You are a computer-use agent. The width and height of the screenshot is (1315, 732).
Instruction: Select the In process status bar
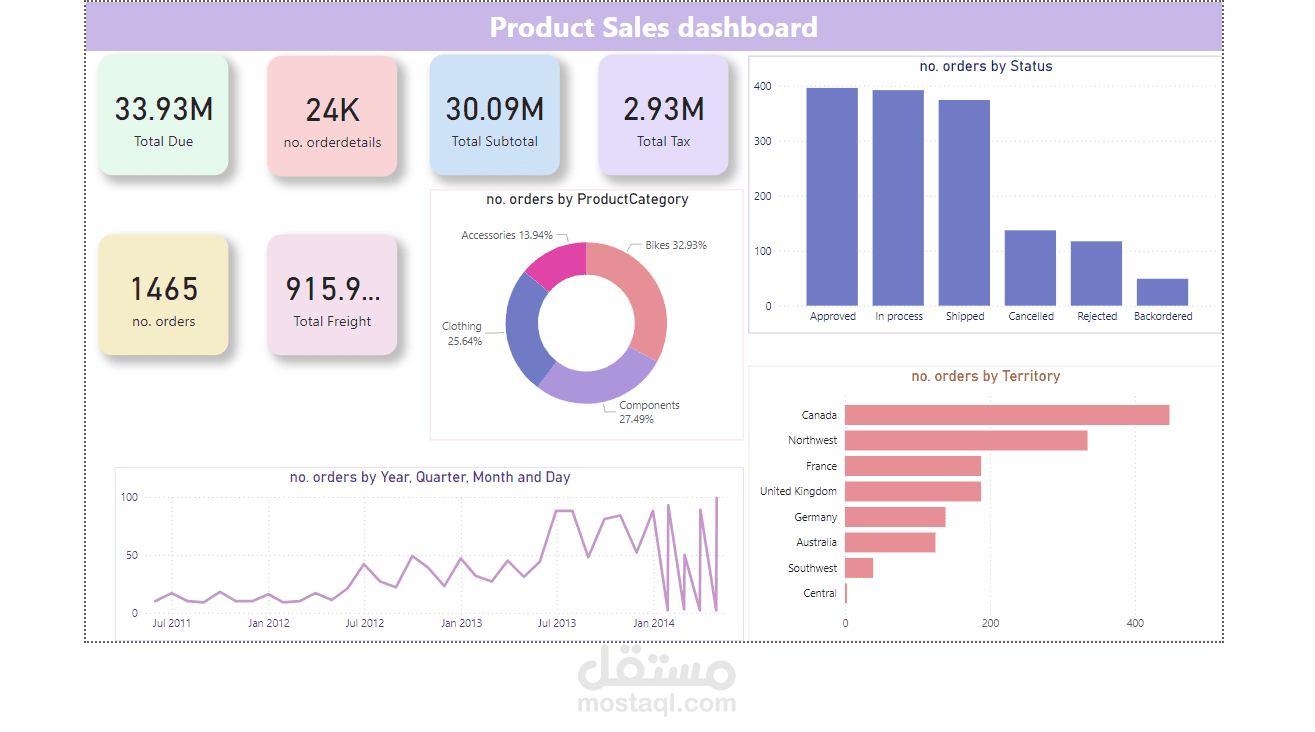tap(898, 198)
